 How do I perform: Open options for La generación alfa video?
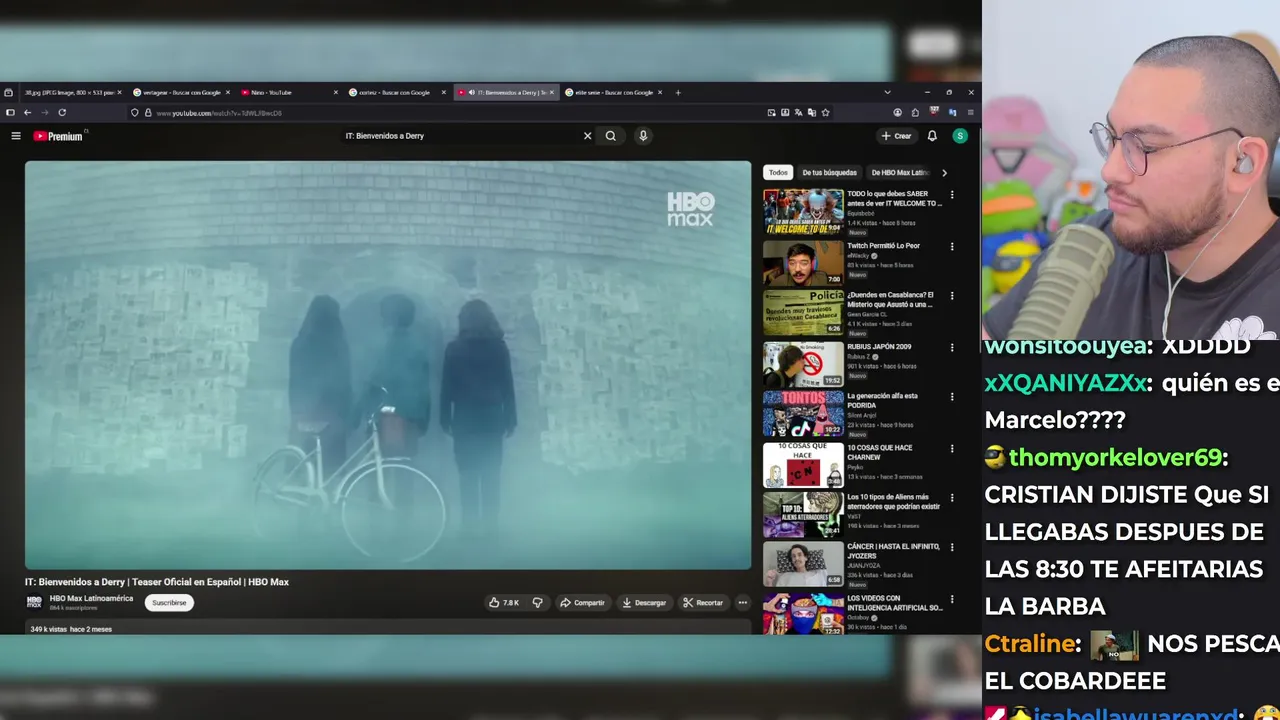951,397
